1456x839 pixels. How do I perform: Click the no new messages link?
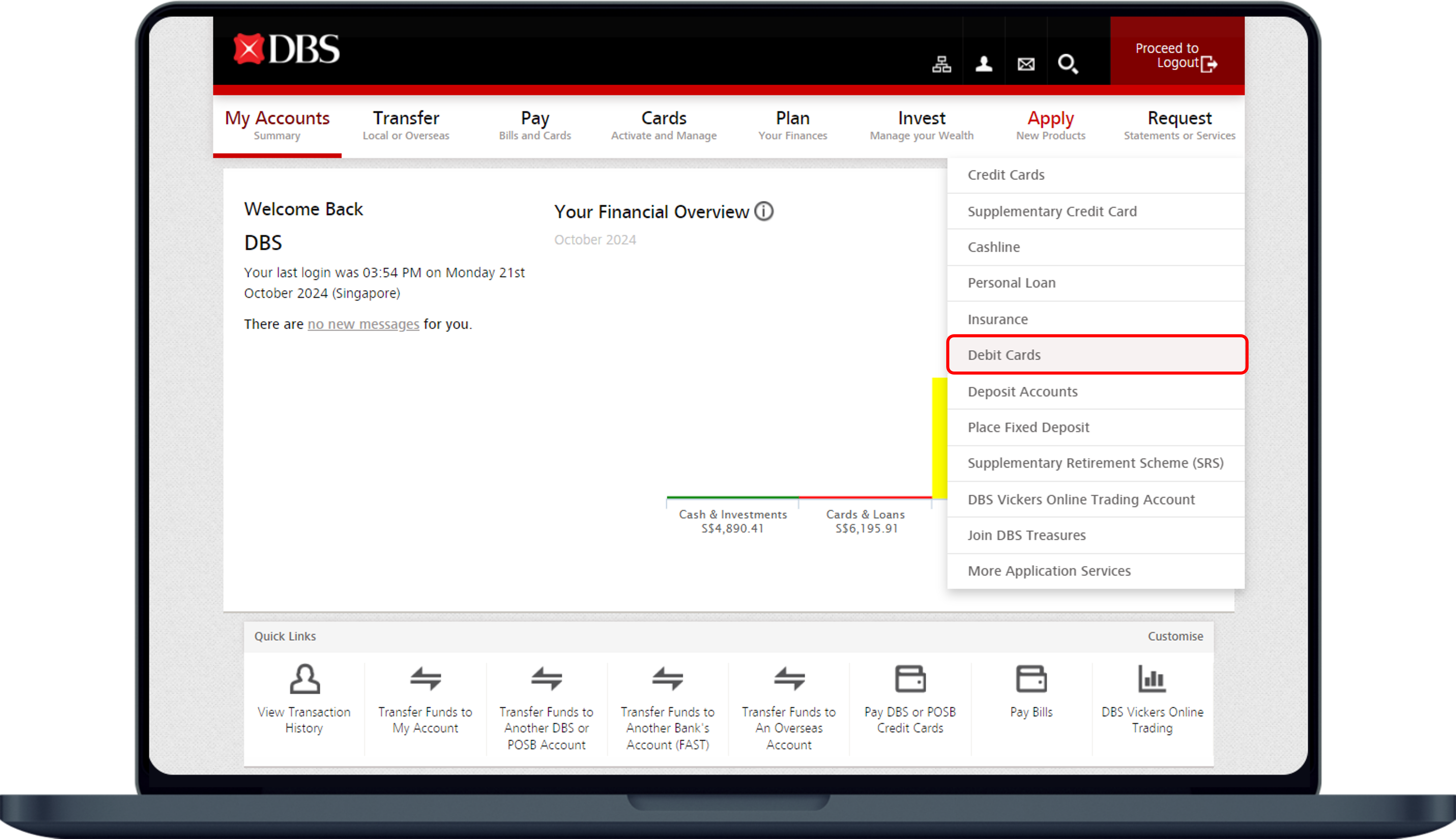[x=363, y=324]
